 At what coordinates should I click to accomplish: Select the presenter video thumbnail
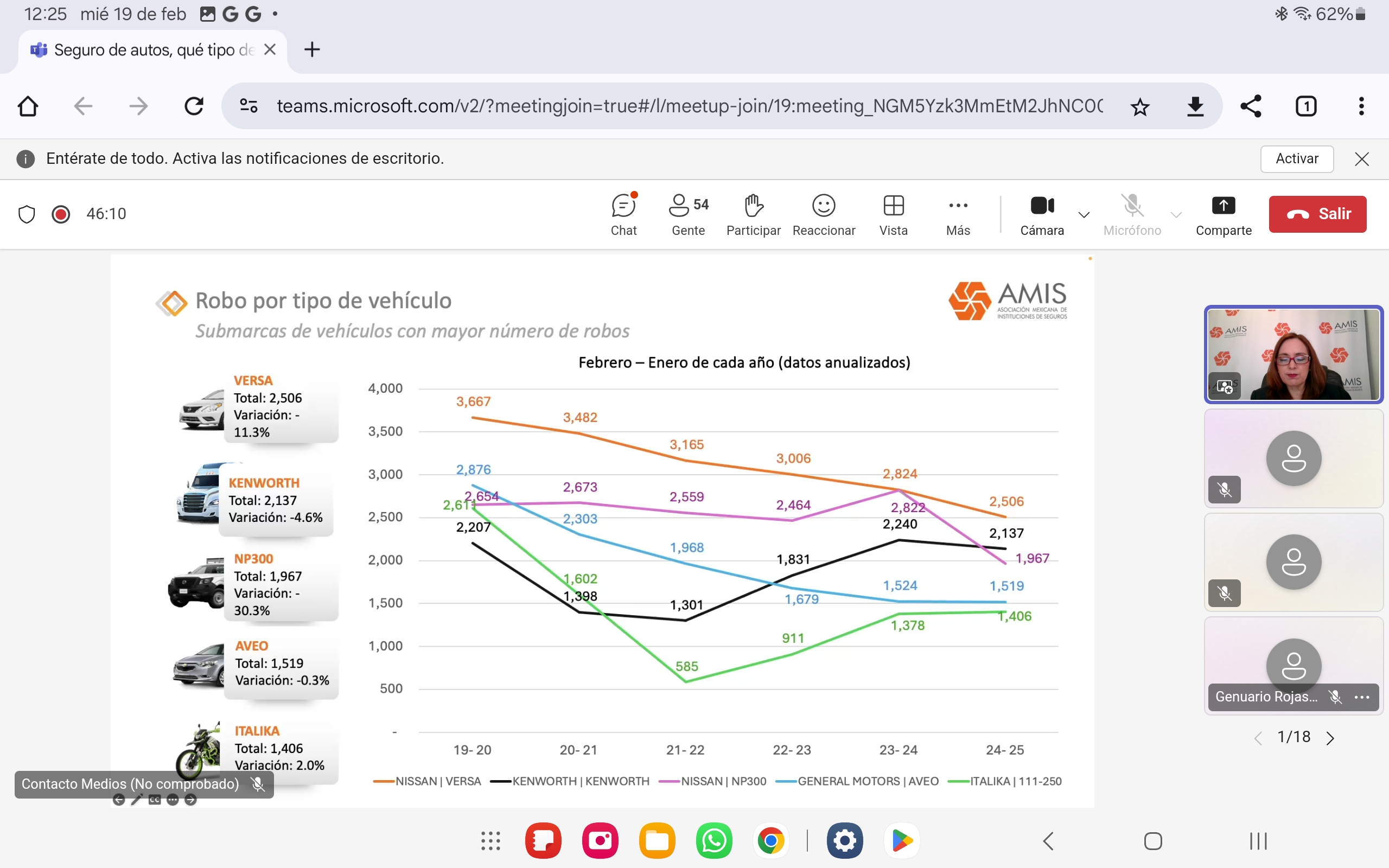pyautogui.click(x=1293, y=354)
